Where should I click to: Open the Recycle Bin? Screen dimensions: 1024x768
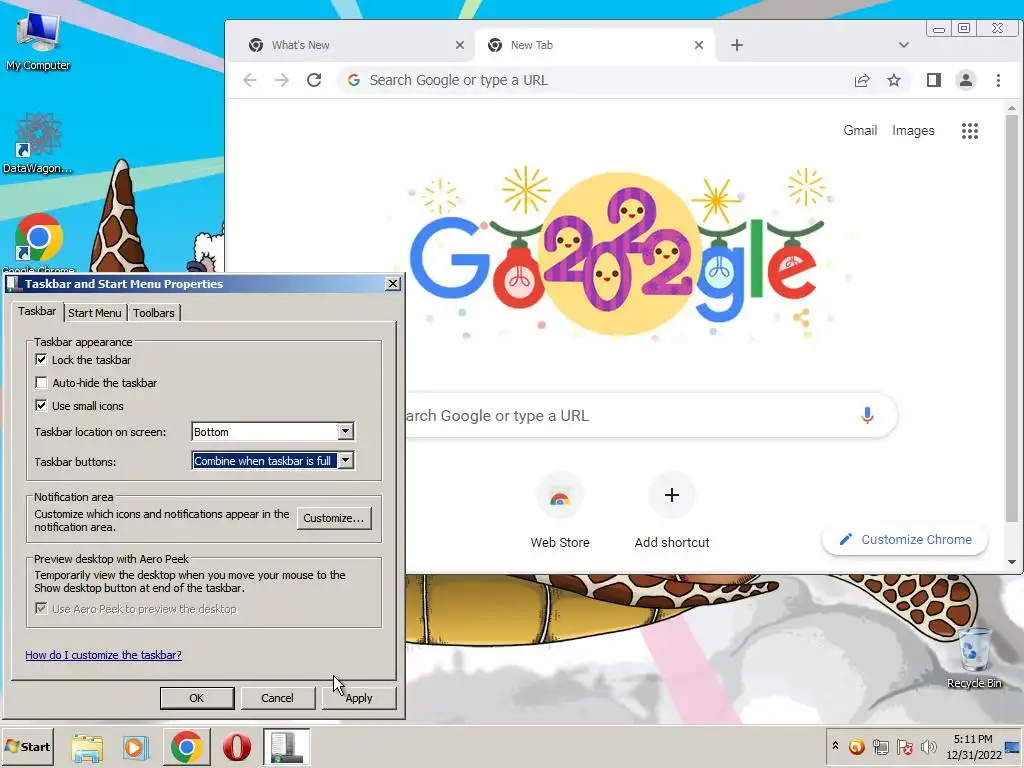point(974,657)
